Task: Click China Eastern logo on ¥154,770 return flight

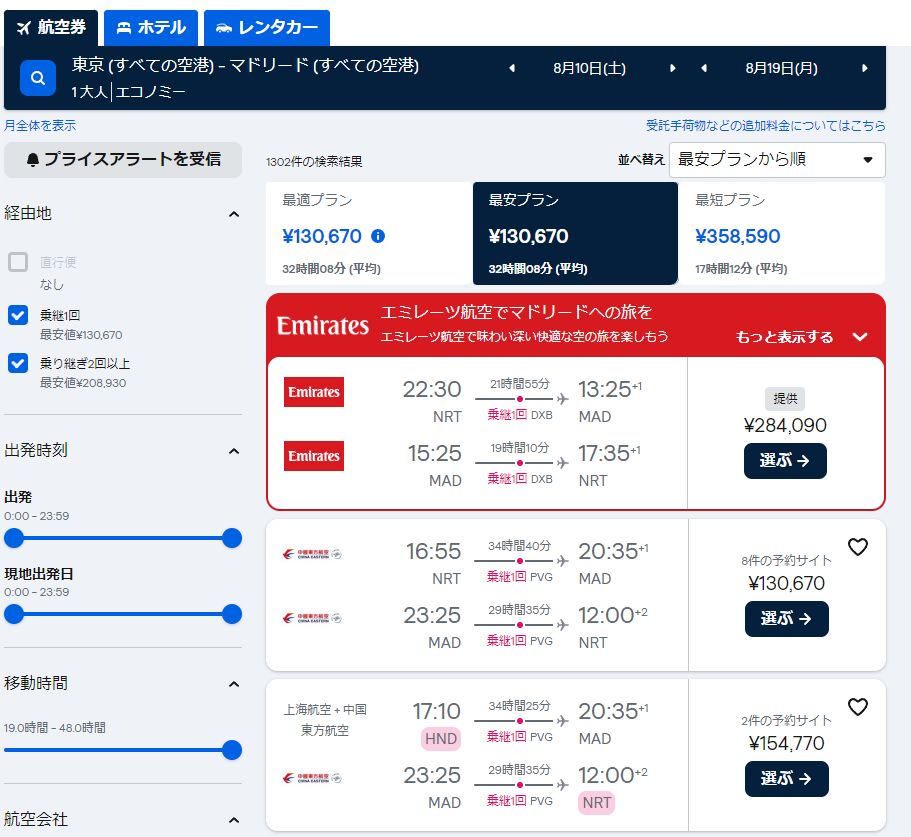Action: click(312, 778)
